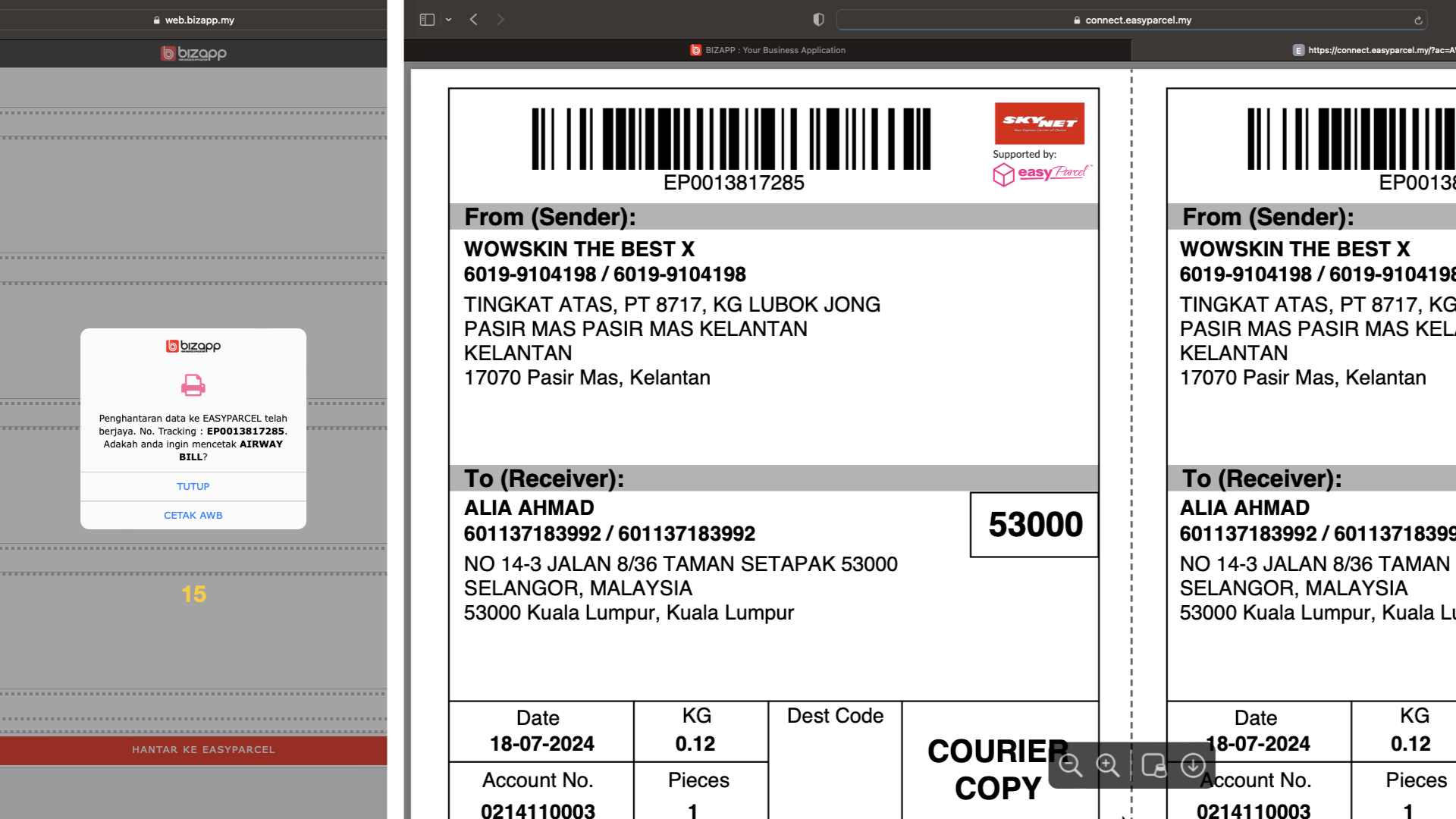Click the printer icon in the Bizapp dialog
The image size is (1456, 819).
tap(193, 385)
